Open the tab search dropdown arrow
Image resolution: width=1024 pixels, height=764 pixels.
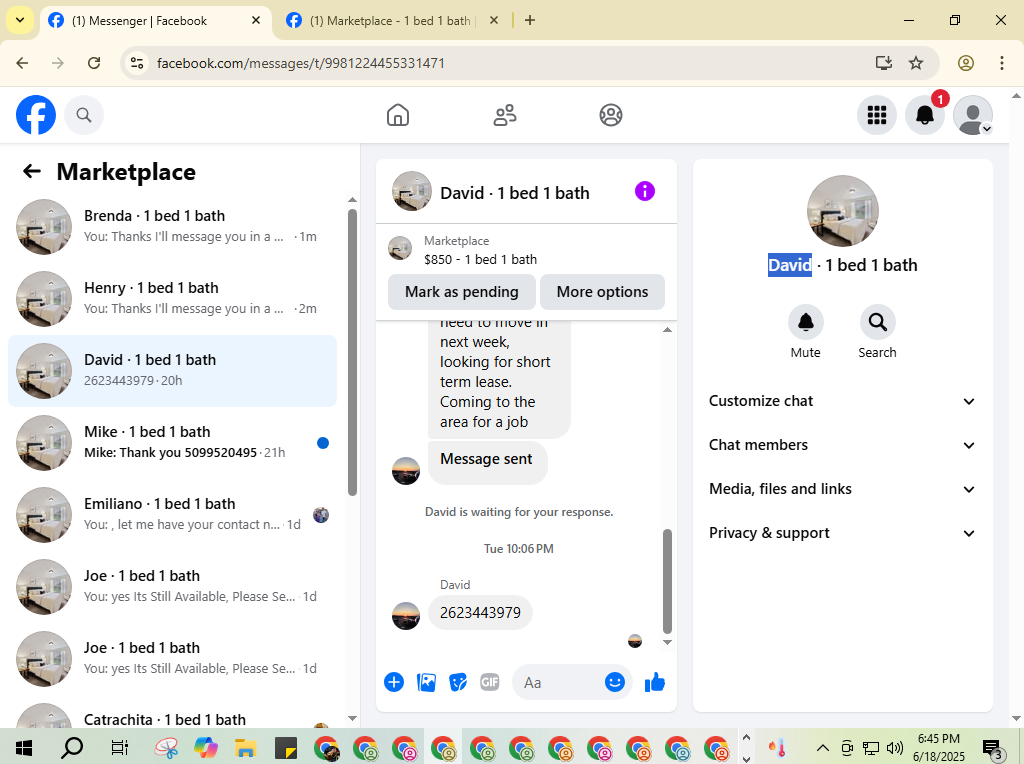pyautogui.click(x=20, y=20)
